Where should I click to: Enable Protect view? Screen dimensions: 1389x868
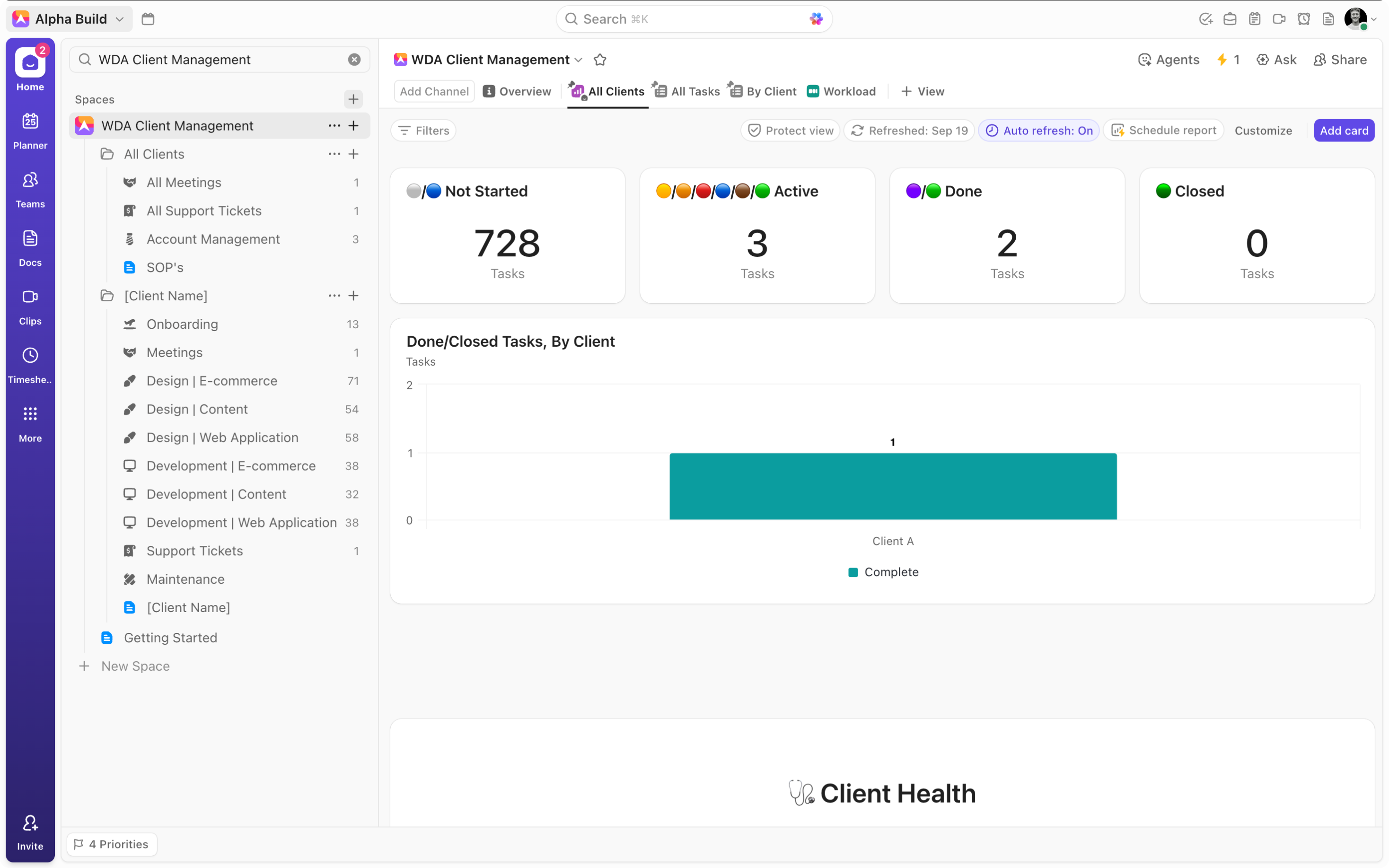click(790, 130)
